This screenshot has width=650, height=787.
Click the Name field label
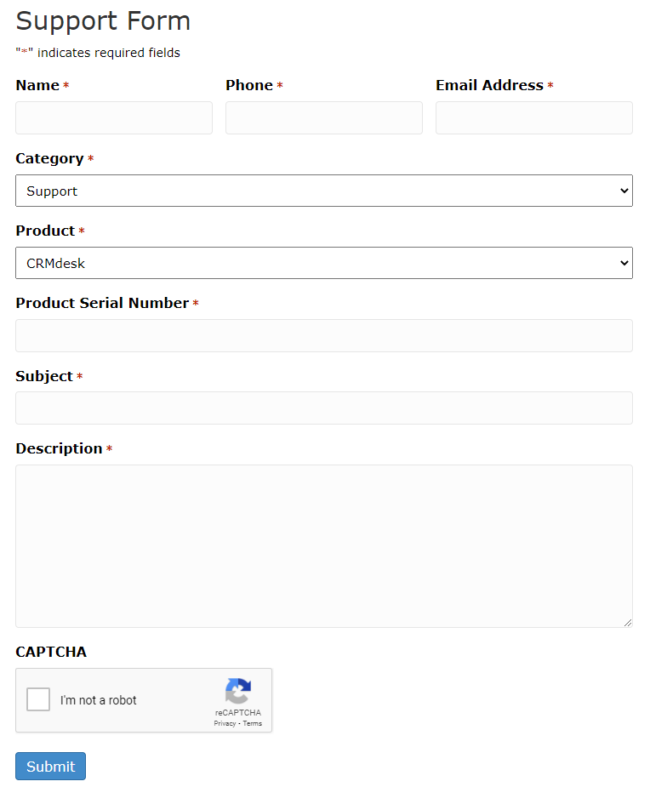[38, 85]
